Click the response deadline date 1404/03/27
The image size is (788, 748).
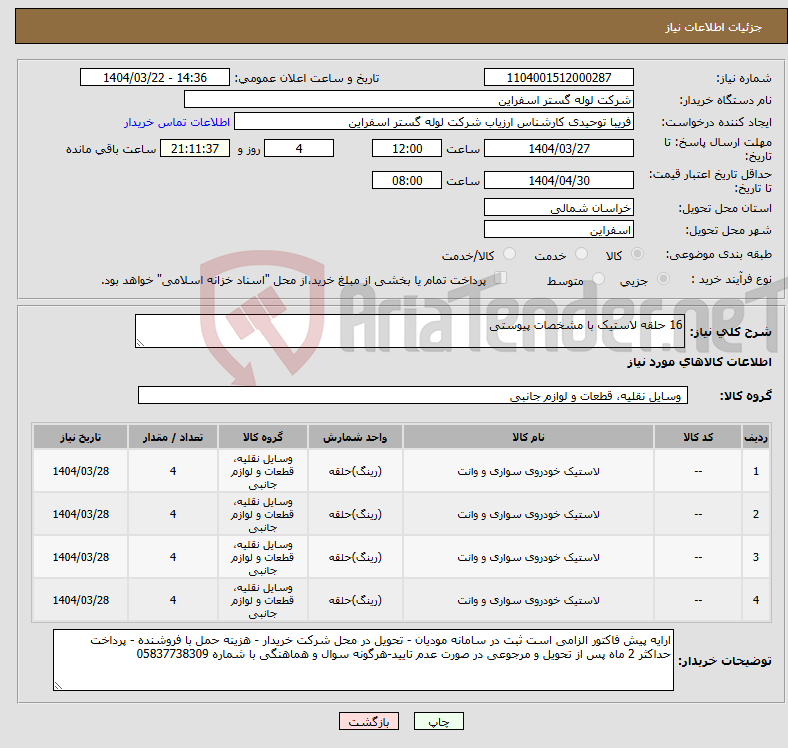coord(558,148)
